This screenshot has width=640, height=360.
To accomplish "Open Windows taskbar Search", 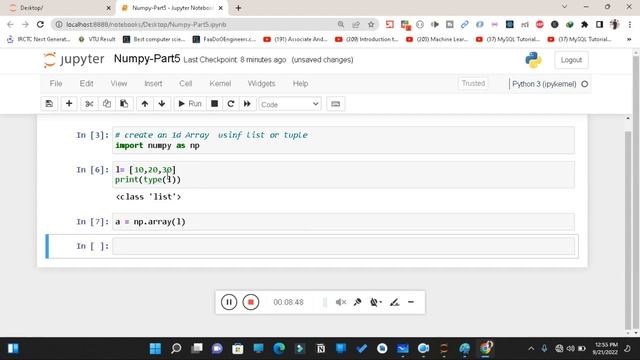I will [176, 349].
